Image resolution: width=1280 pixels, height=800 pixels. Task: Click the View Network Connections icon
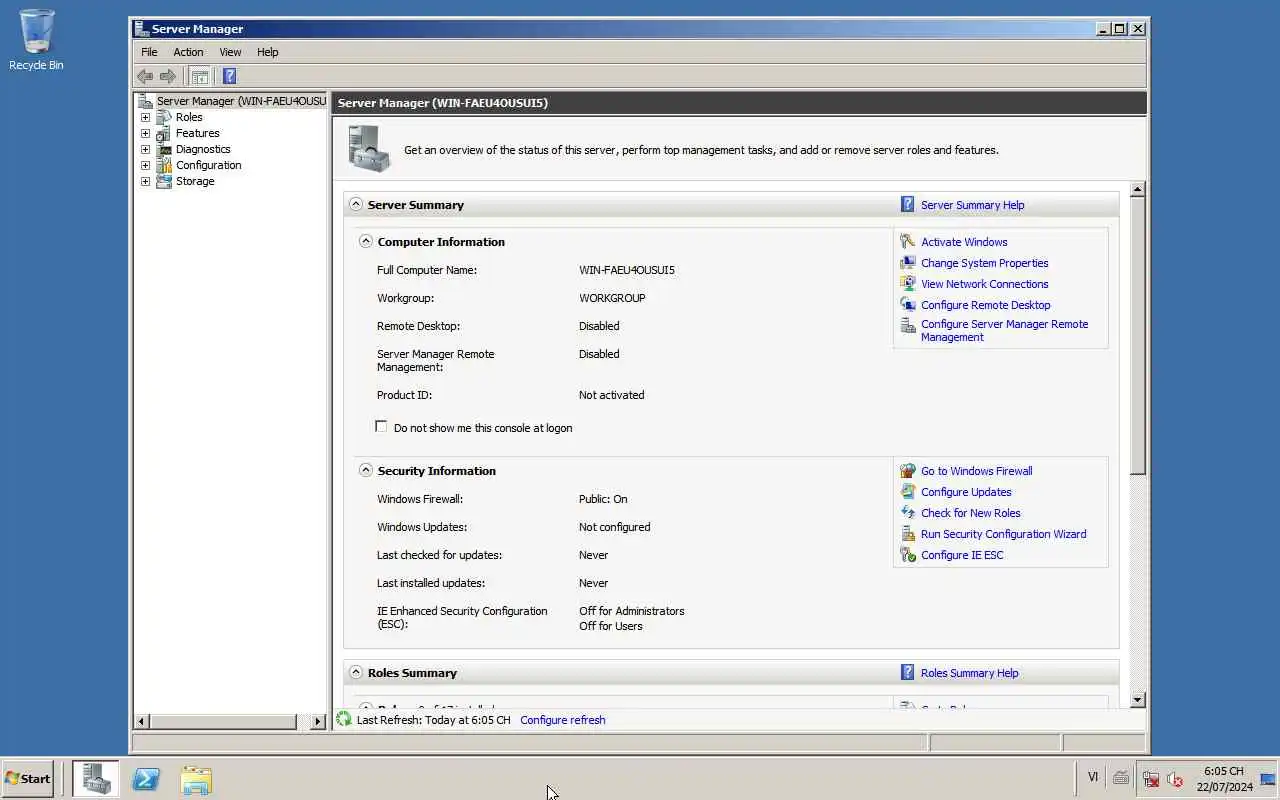point(907,283)
